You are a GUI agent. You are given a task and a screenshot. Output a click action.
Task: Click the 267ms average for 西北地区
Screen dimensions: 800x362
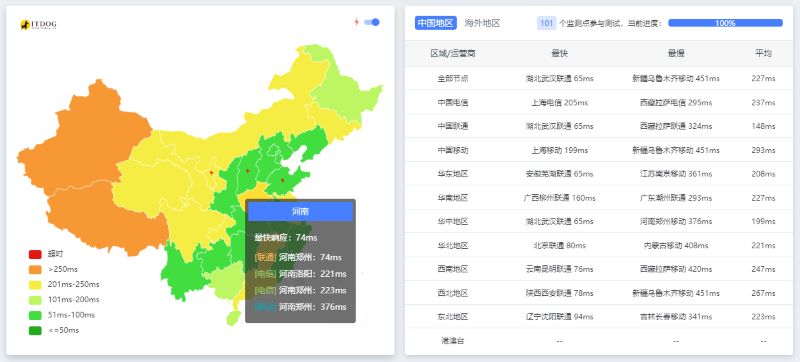[x=763, y=293]
